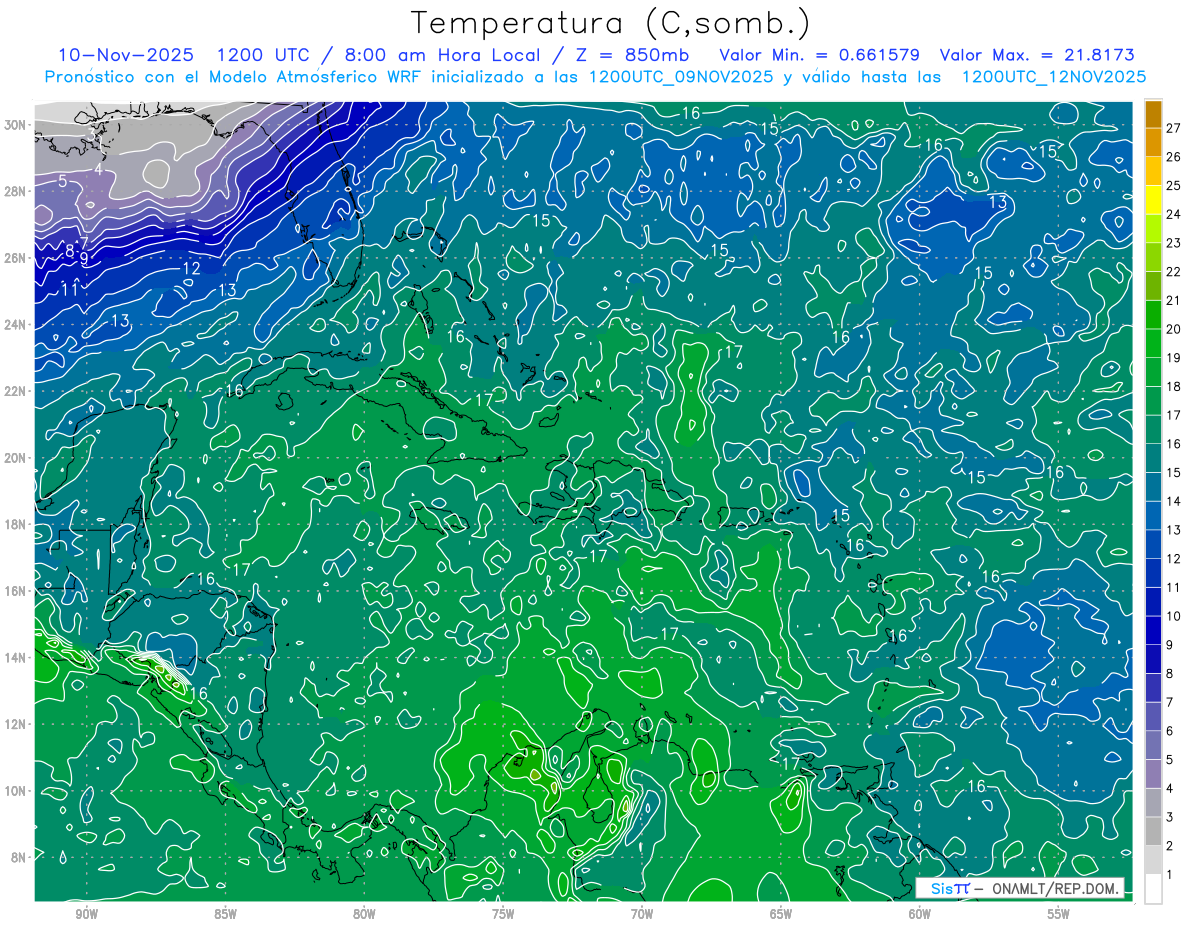
Task: Click the 16N latitude label
Action: [x=15, y=591]
